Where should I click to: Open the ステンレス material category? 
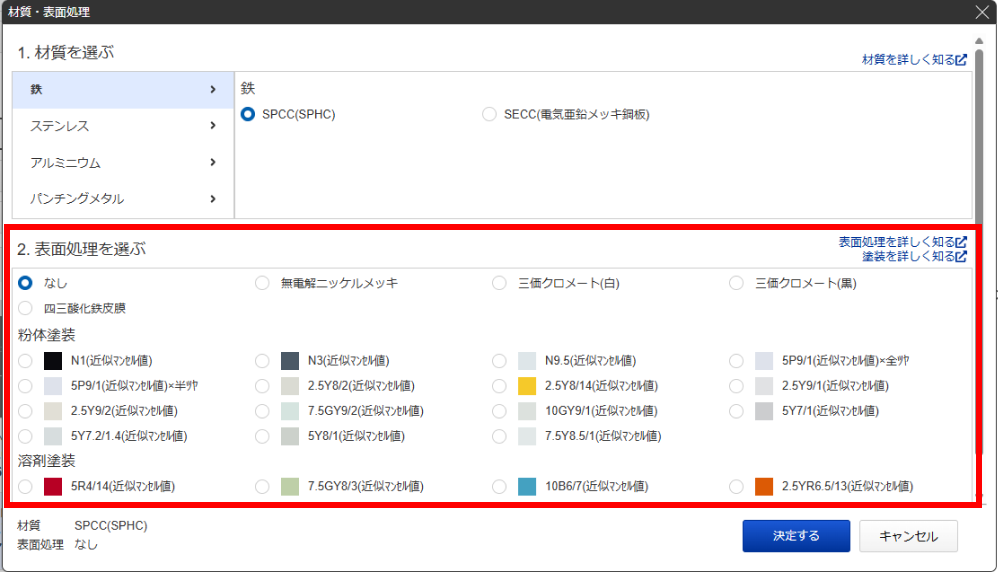point(123,126)
